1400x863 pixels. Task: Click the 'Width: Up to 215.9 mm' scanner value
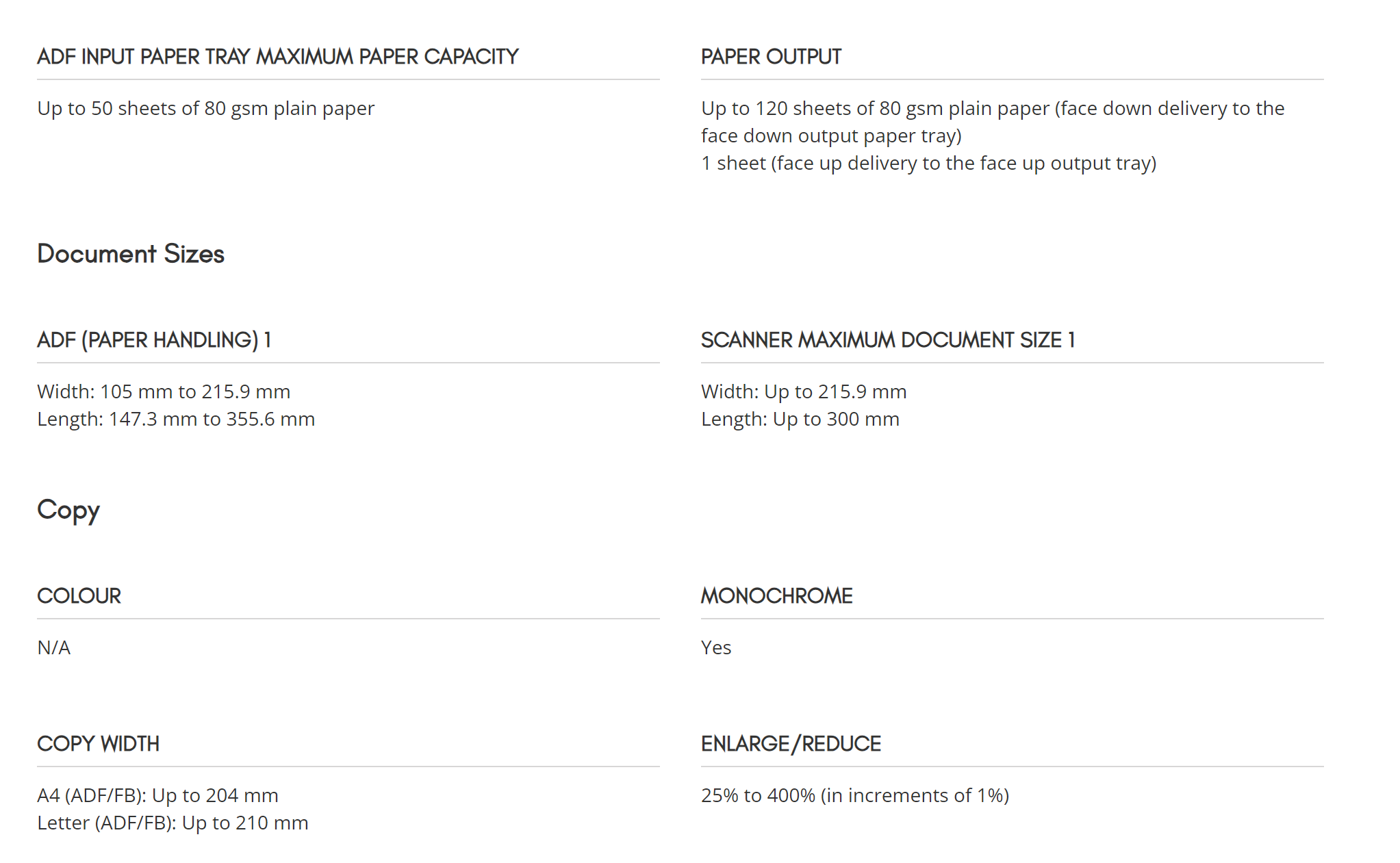click(x=804, y=391)
